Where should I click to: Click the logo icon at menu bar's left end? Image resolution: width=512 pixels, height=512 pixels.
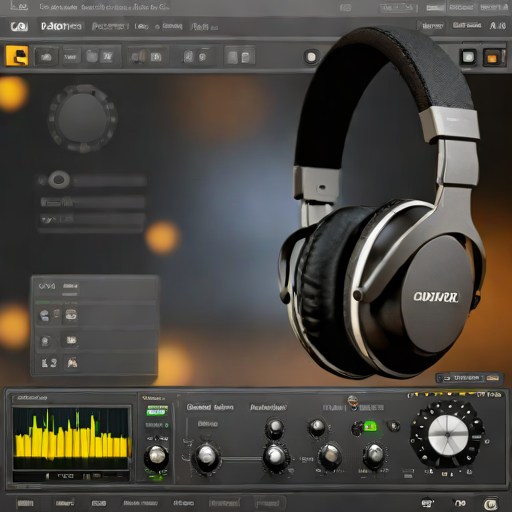[19, 26]
